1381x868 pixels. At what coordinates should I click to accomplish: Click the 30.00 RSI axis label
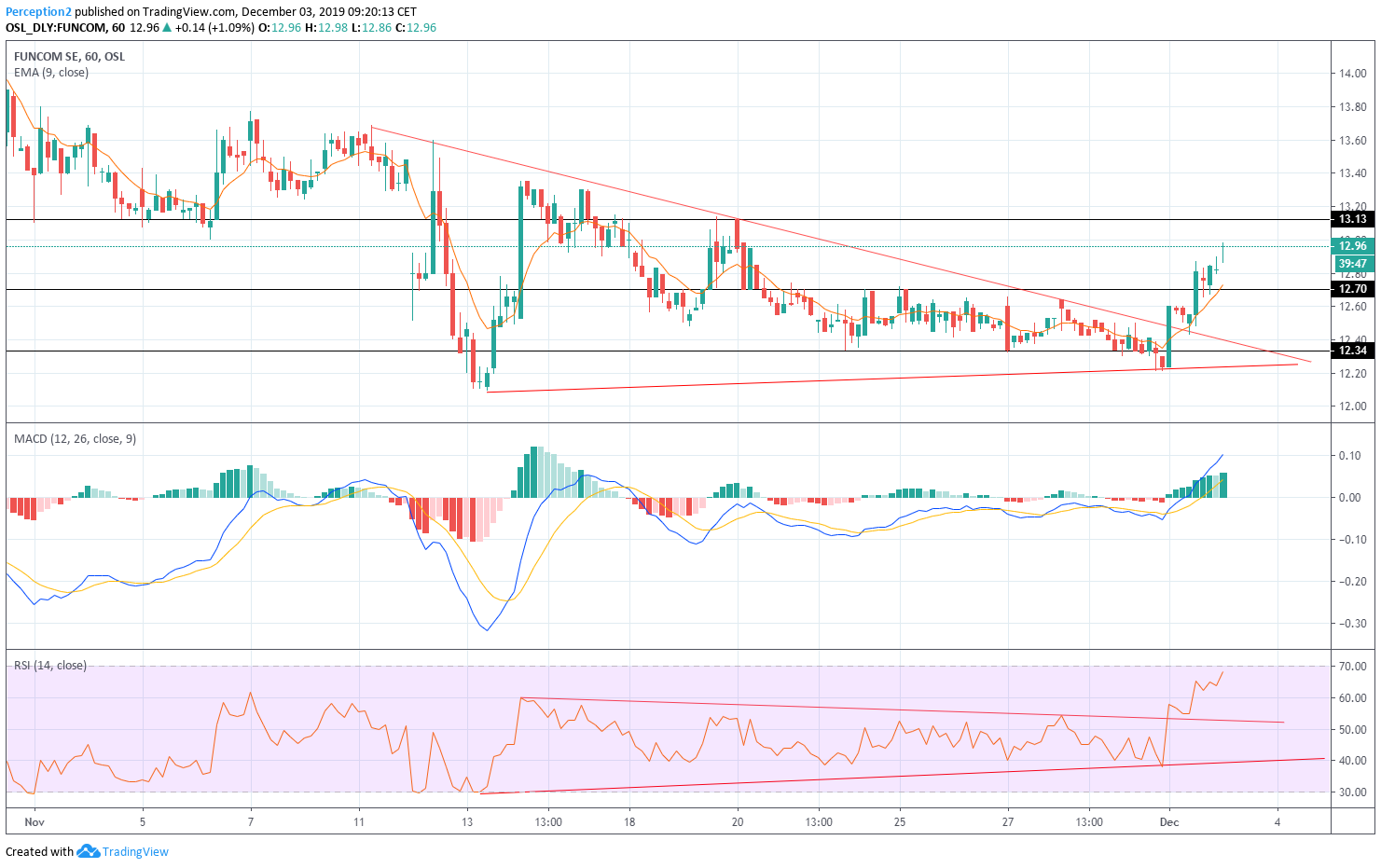(1353, 792)
